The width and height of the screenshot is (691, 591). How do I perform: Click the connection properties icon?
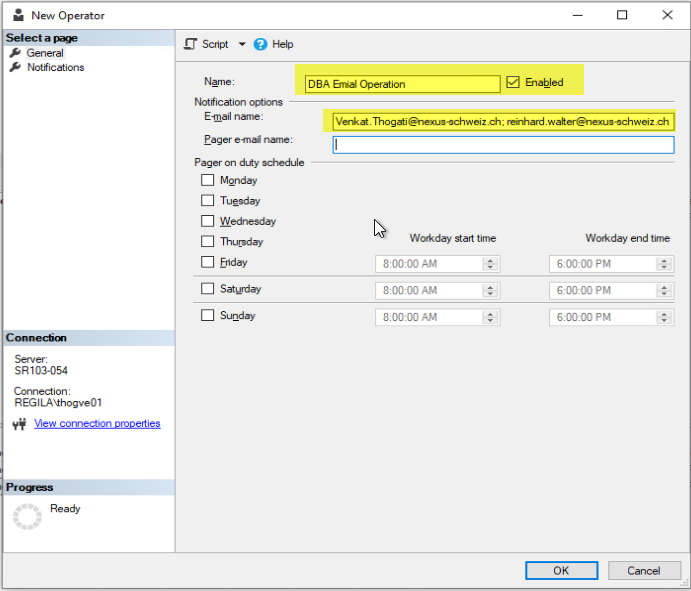[18, 424]
